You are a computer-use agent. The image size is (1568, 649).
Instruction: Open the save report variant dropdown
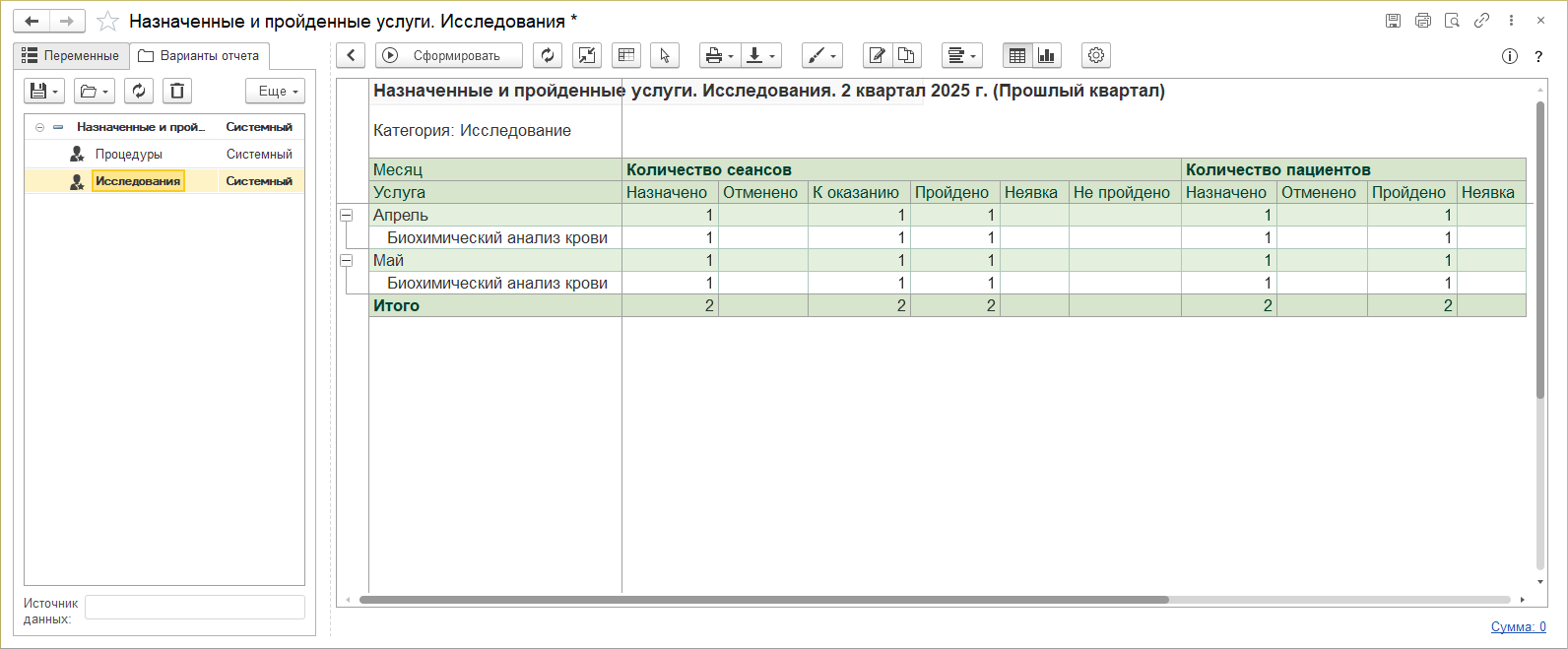44,92
